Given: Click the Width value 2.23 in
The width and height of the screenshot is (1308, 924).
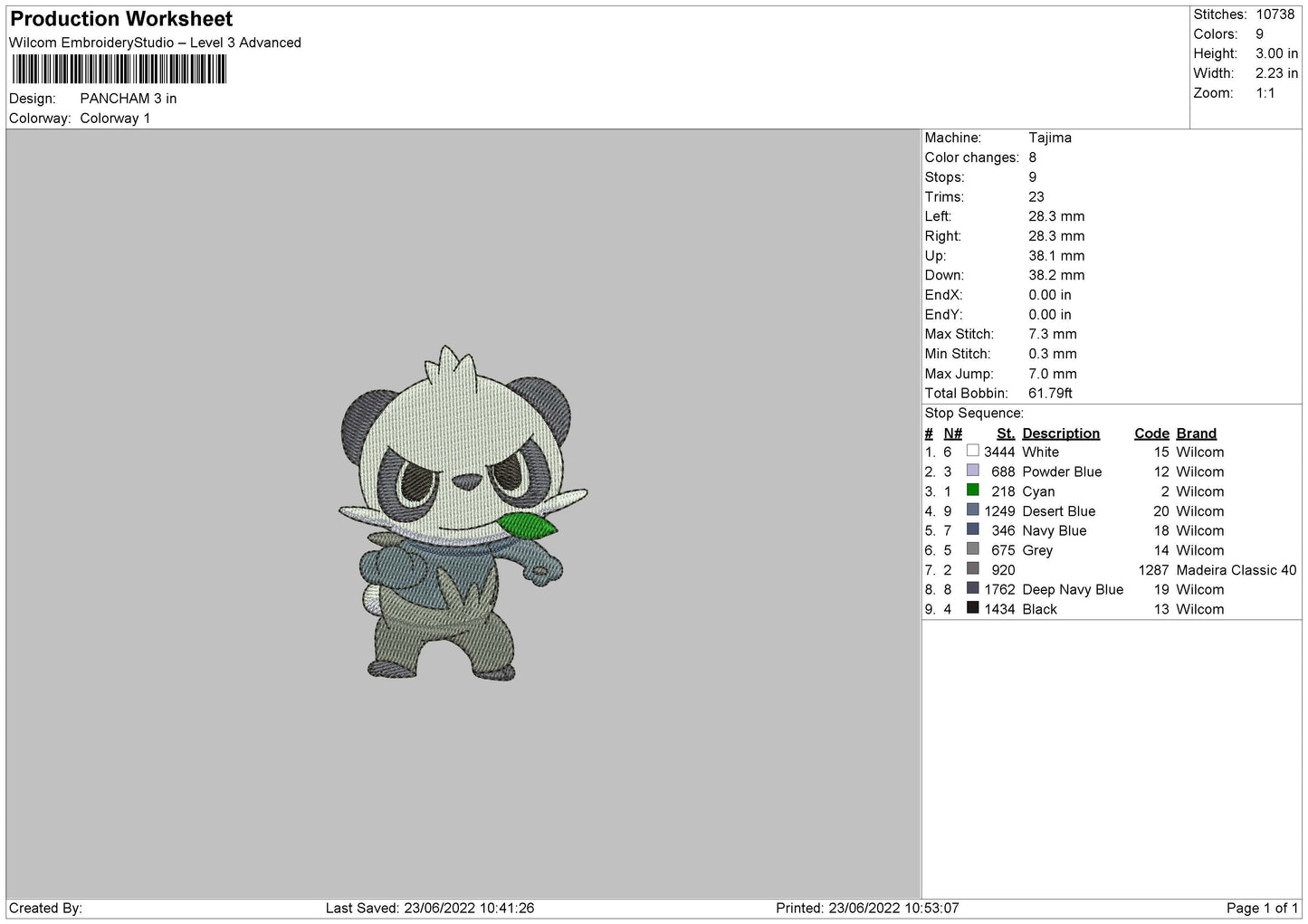Looking at the screenshot, I should pyautogui.click(x=1276, y=73).
